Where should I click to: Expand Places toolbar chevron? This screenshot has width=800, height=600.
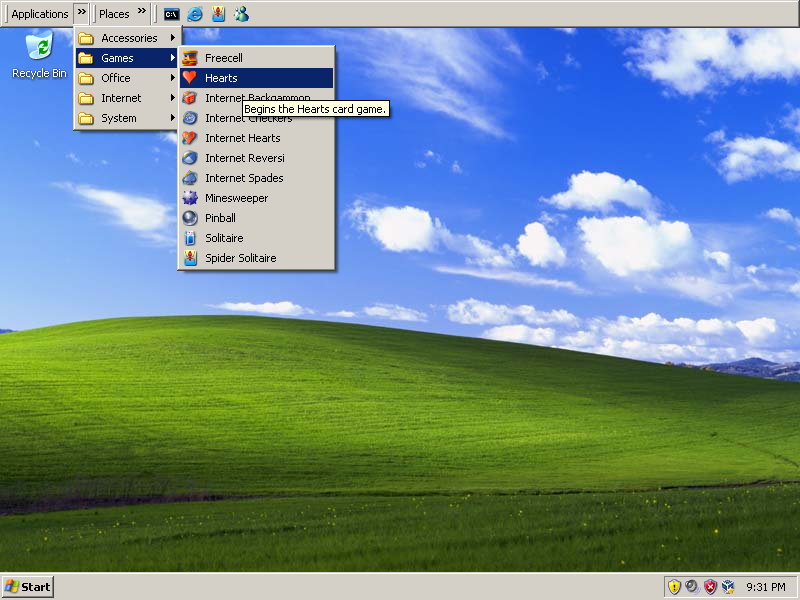pyautogui.click(x=142, y=11)
